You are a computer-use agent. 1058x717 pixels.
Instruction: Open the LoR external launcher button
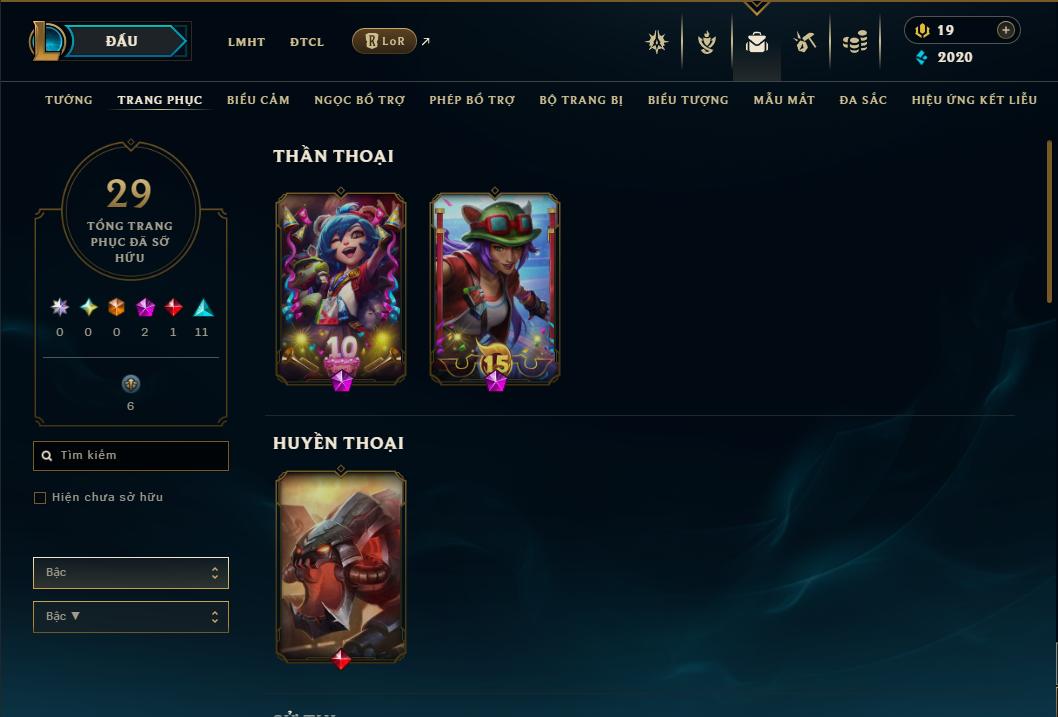coord(384,41)
